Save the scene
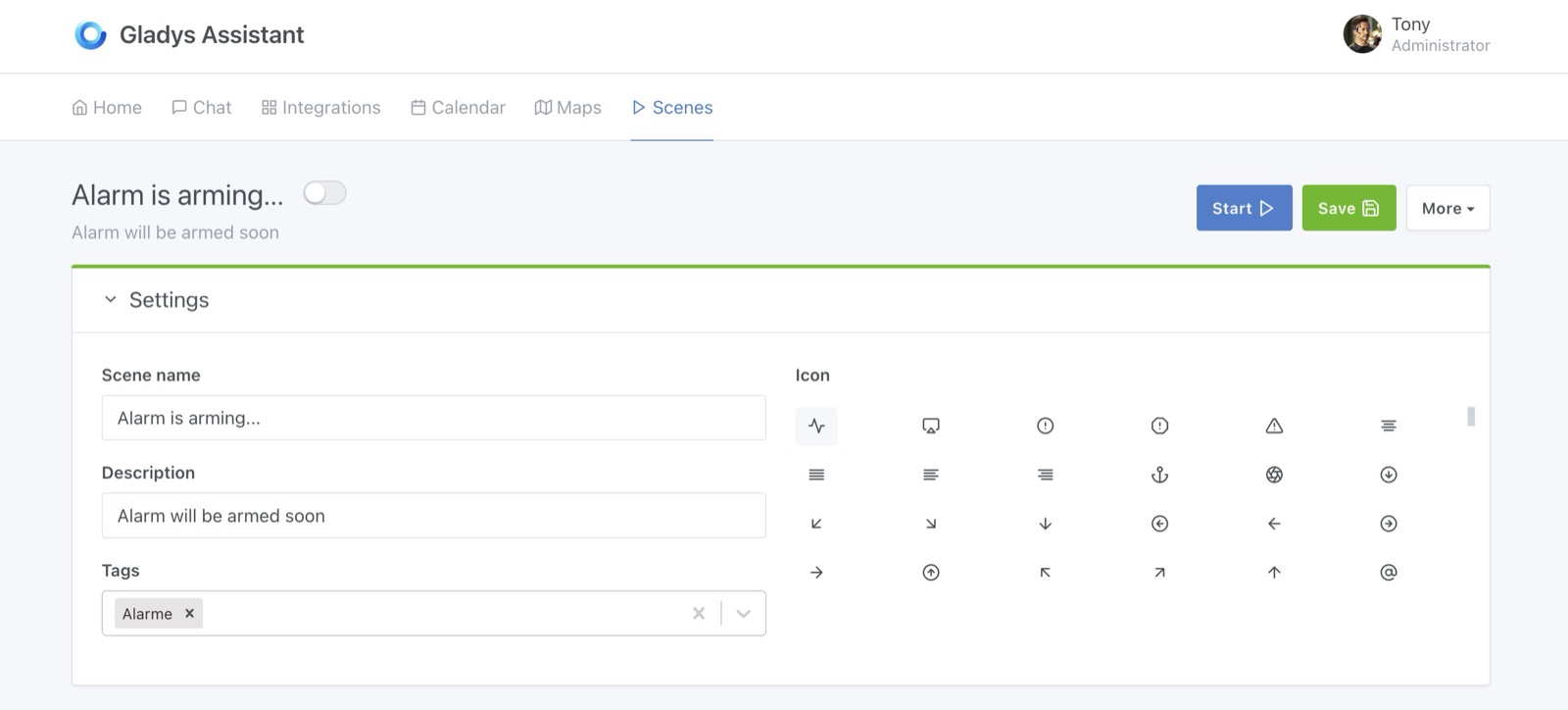This screenshot has width=1568, height=710. coord(1348,208)
